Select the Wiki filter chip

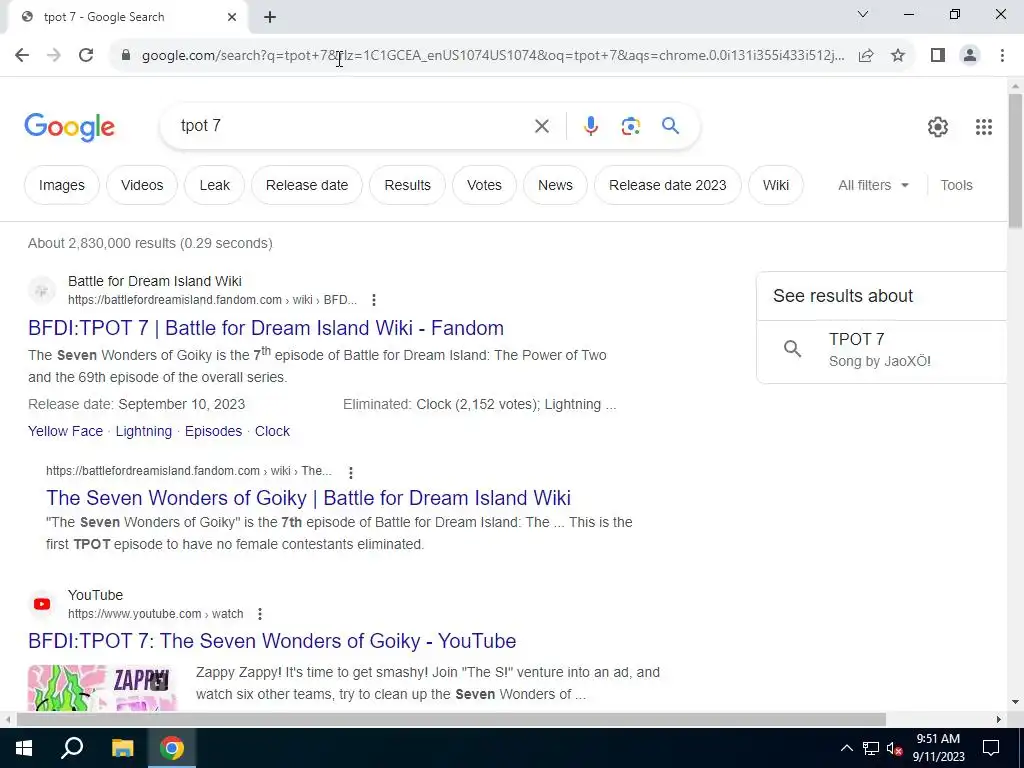pos(776,185)
